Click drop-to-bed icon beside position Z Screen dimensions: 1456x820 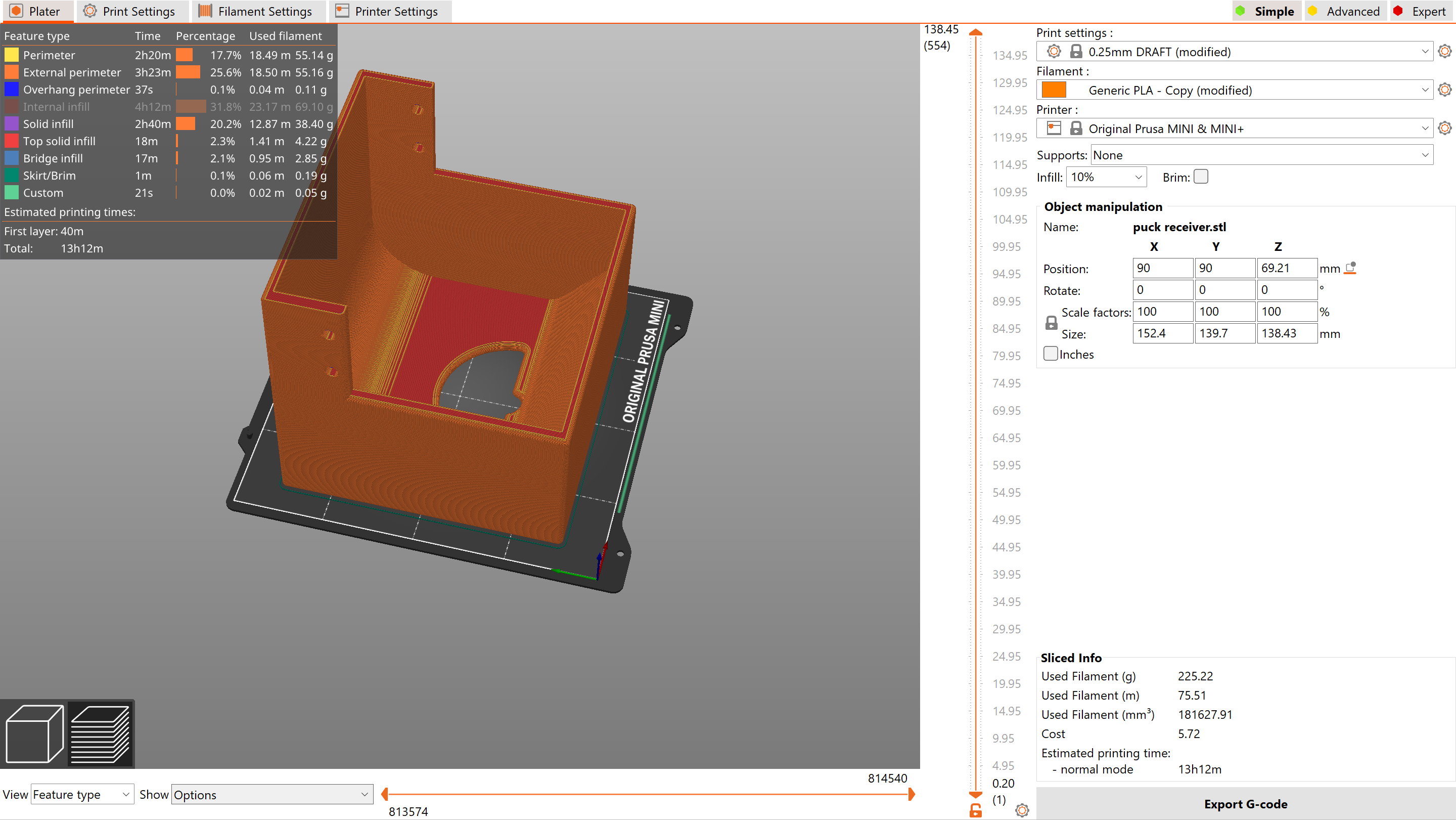tap(1350, 268)
